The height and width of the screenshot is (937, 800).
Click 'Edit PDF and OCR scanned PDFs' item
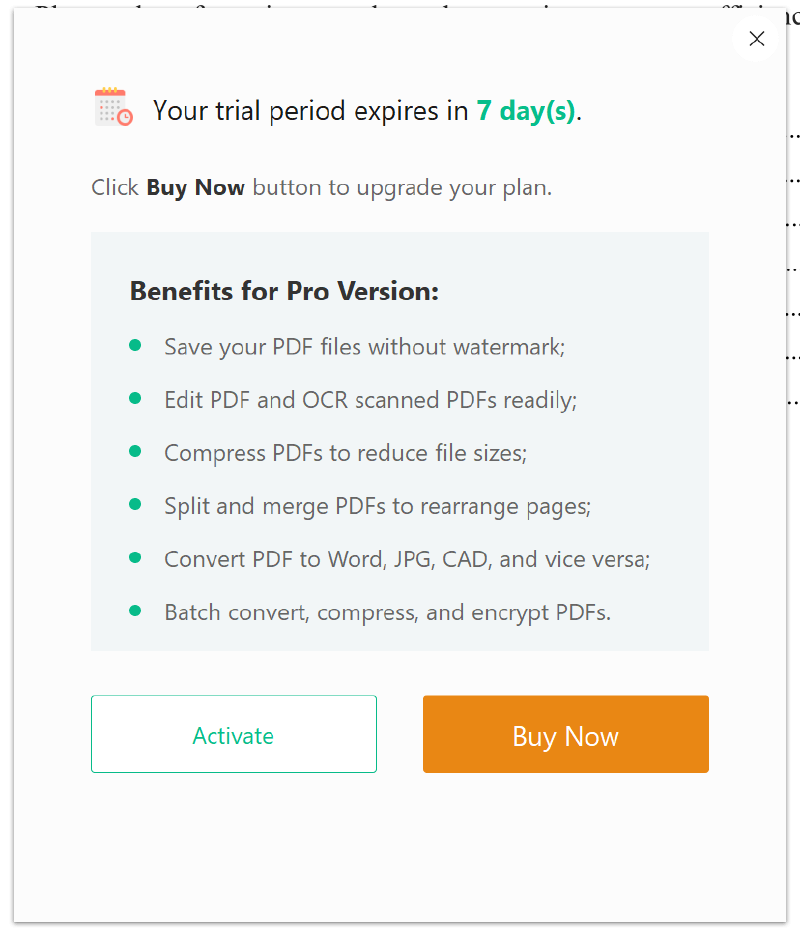[370, 400]
